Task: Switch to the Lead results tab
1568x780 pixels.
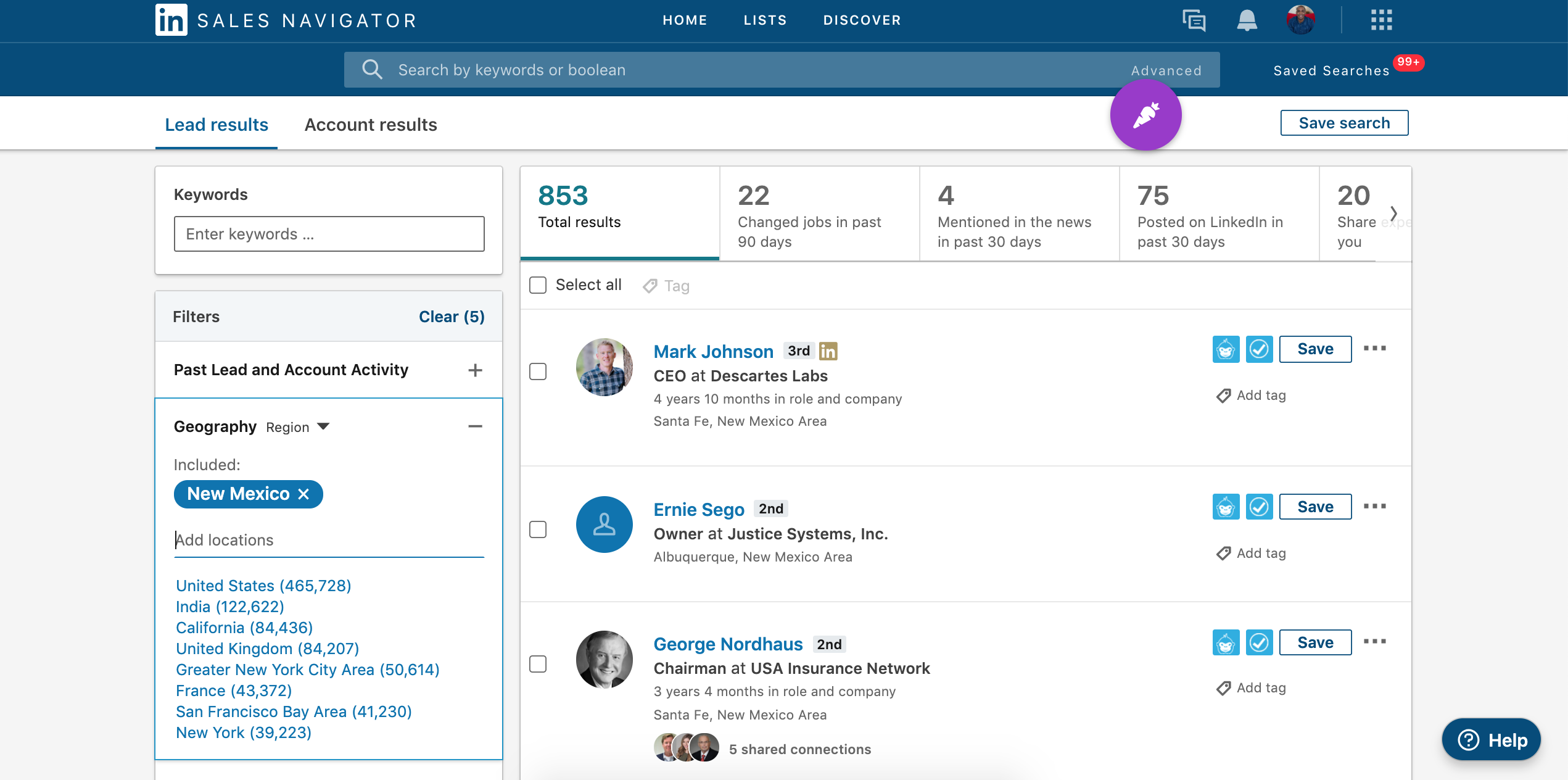Action: (217, 125)
